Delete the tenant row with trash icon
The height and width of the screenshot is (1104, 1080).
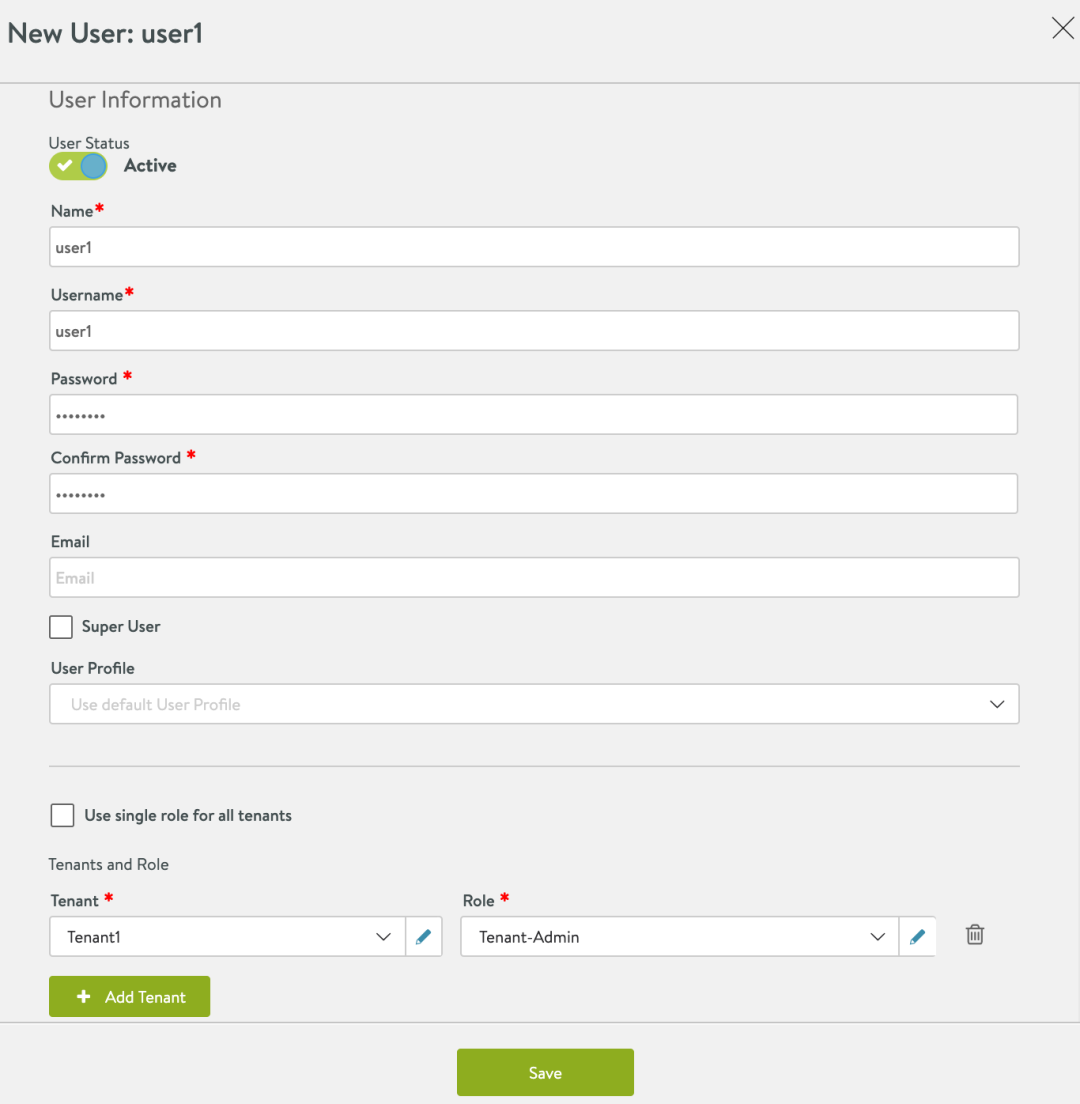(x=975, y=935)
